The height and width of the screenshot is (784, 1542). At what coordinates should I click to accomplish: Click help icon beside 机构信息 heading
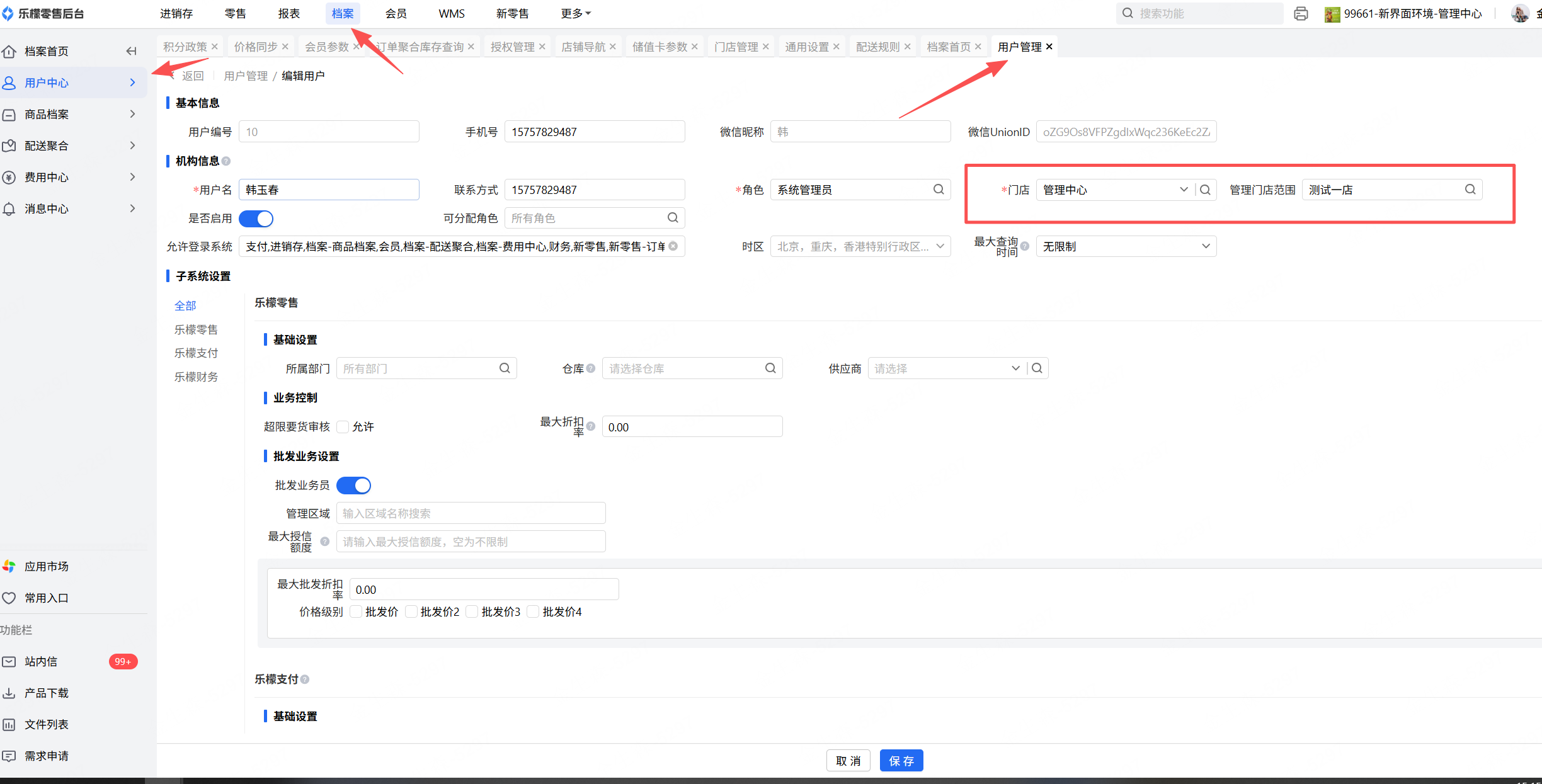[x=226, y=161]
